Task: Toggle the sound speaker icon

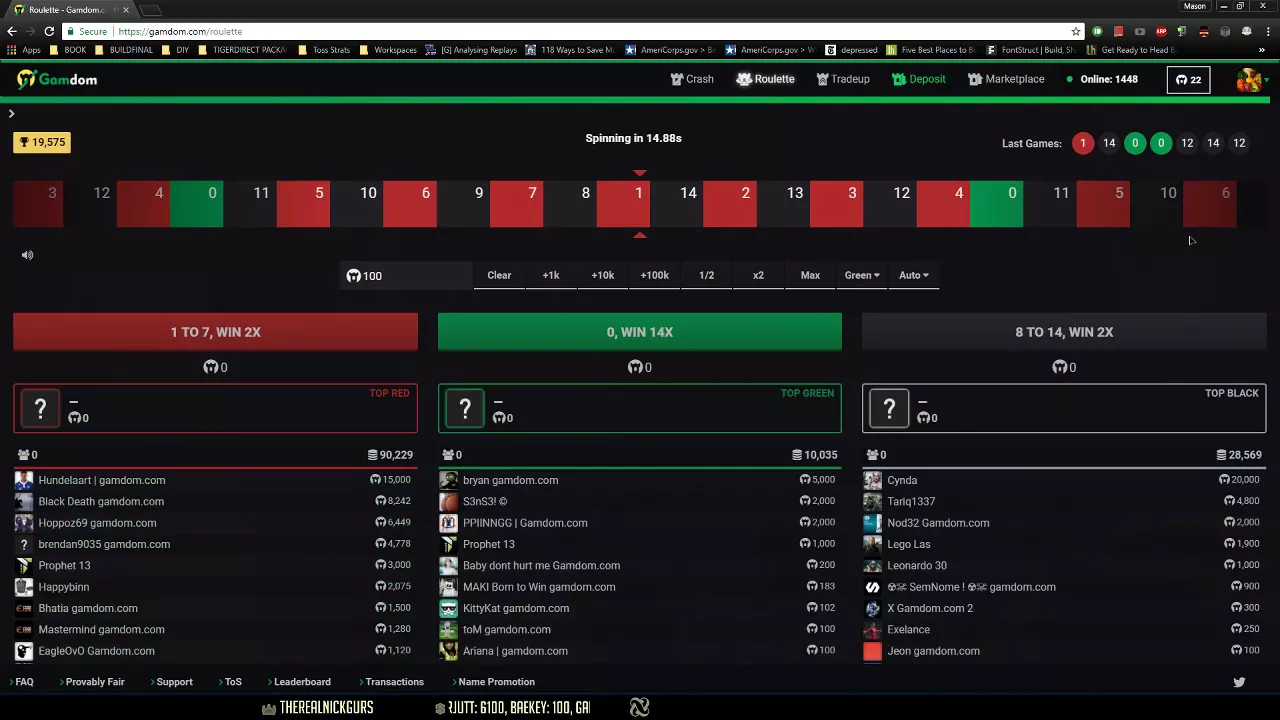Action: [28, 255]
